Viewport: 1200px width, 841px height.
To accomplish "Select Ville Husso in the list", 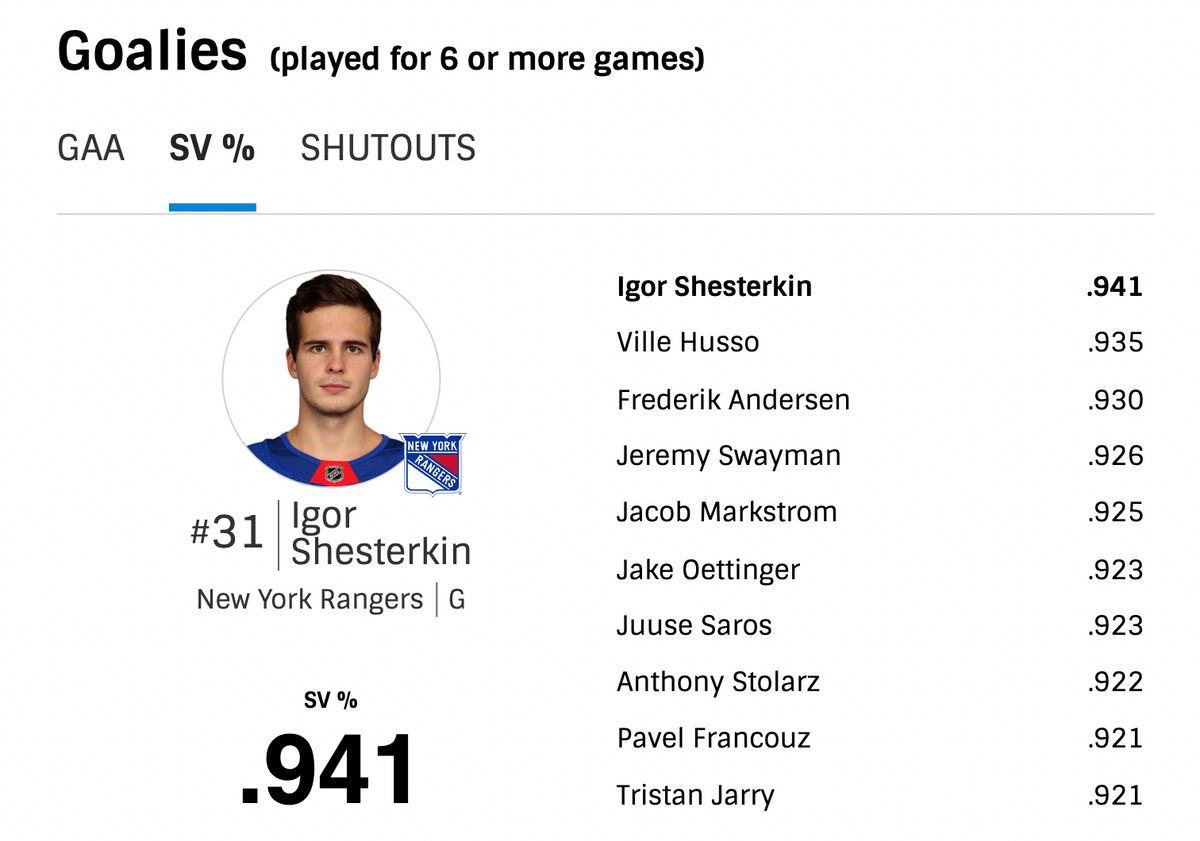I will pyautogui.click(x=880, y=343).
